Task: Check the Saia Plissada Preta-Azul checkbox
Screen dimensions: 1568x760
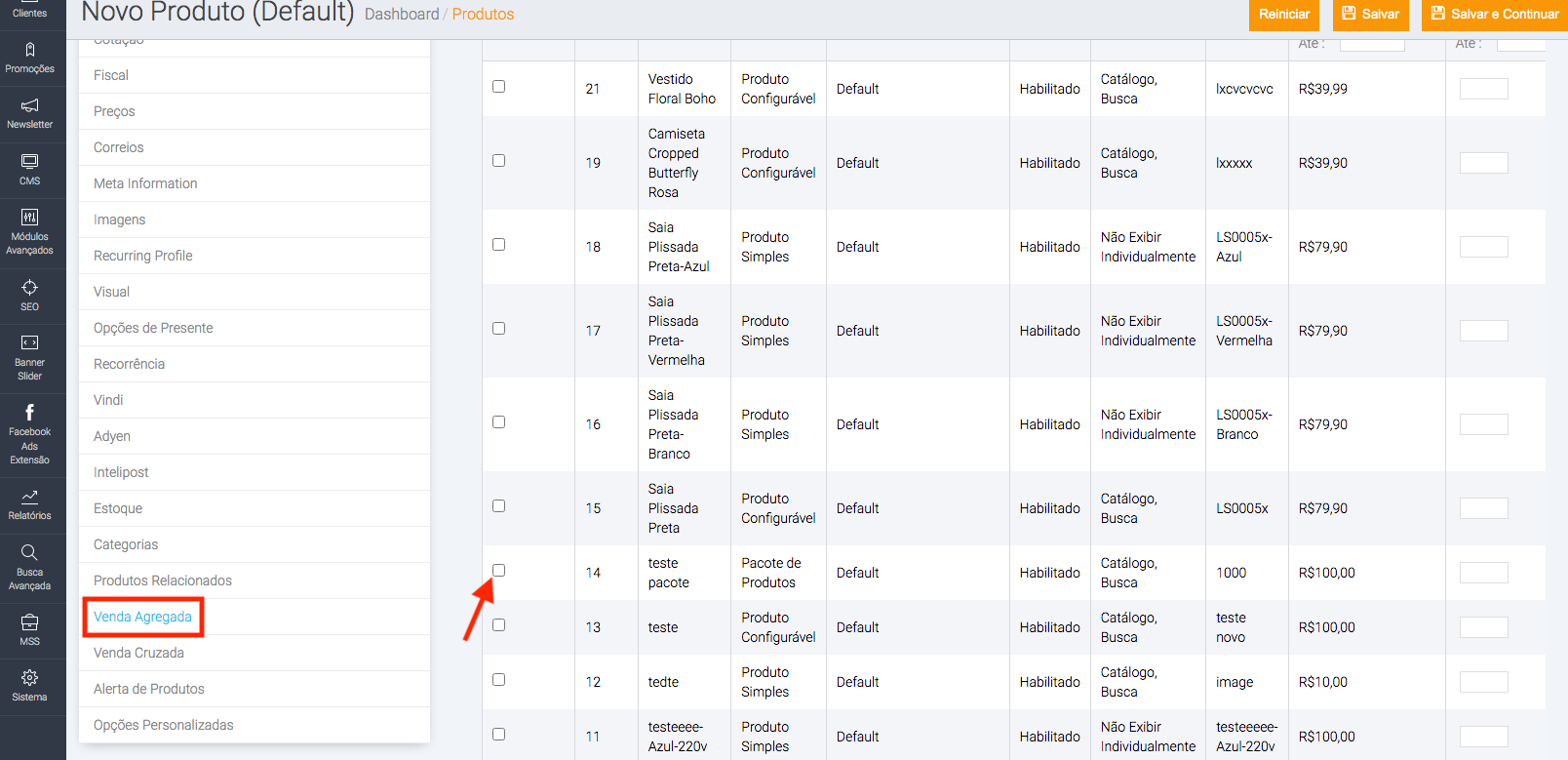Action: click(x=498, y=245)
